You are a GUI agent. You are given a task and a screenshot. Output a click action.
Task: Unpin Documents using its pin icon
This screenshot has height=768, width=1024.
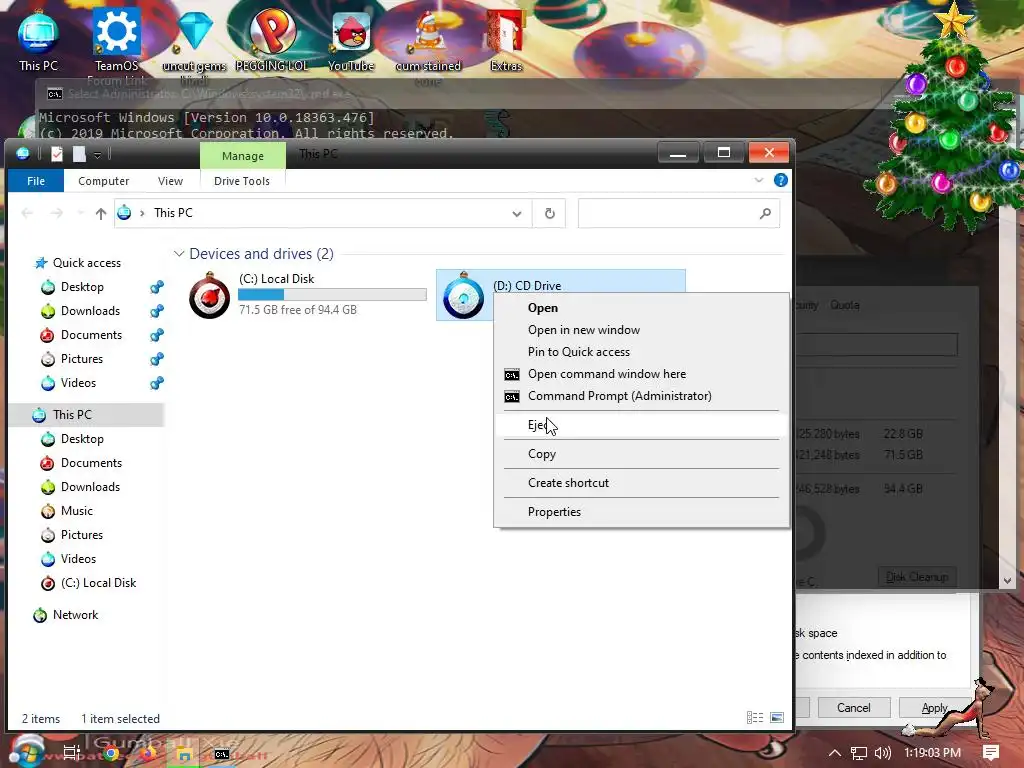click(157, 335)
